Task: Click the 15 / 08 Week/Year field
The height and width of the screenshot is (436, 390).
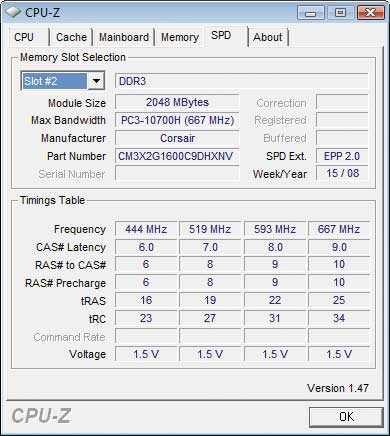Action: (342, 173)
